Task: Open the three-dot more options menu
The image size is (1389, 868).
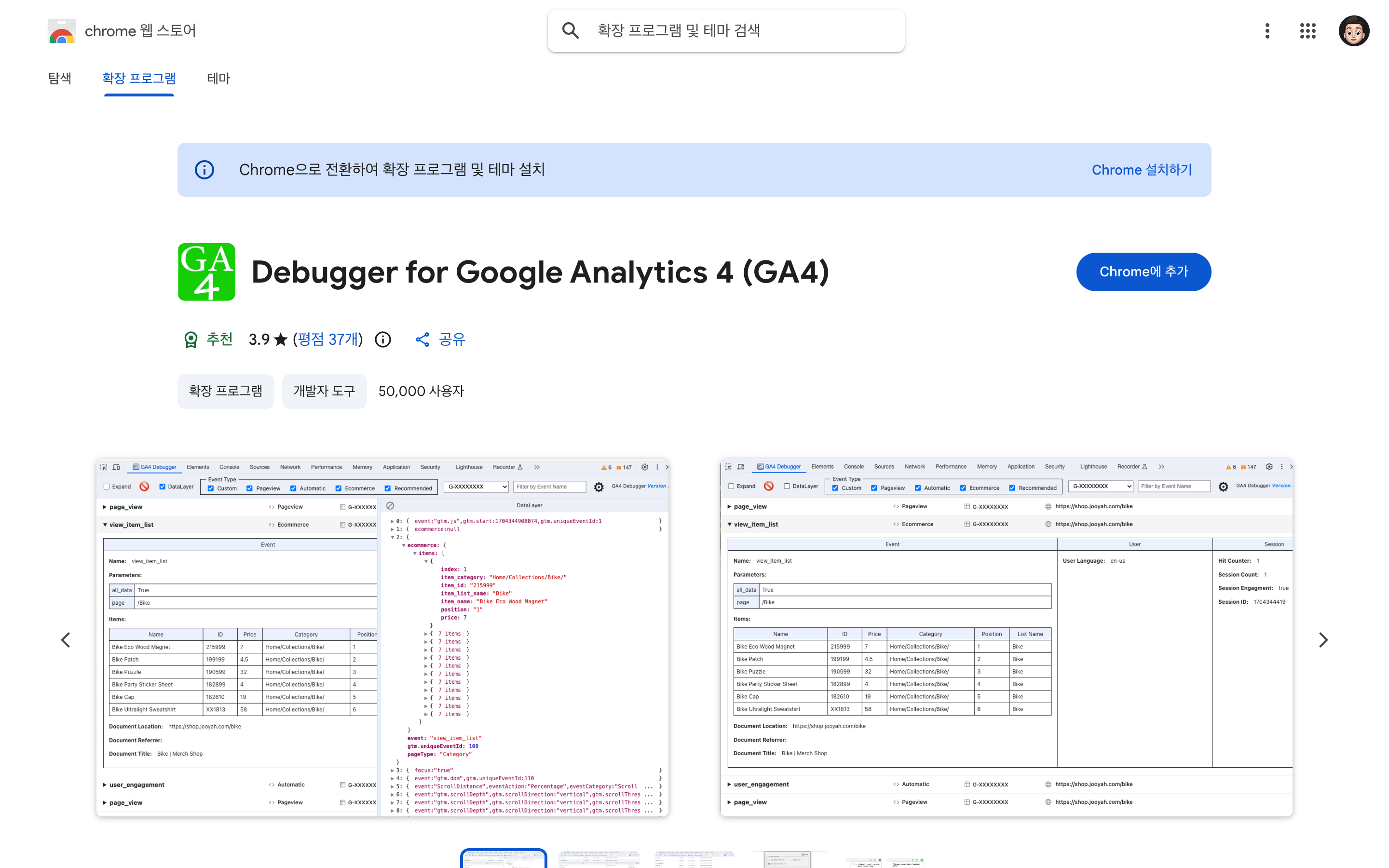Action: pos(1267,31)
